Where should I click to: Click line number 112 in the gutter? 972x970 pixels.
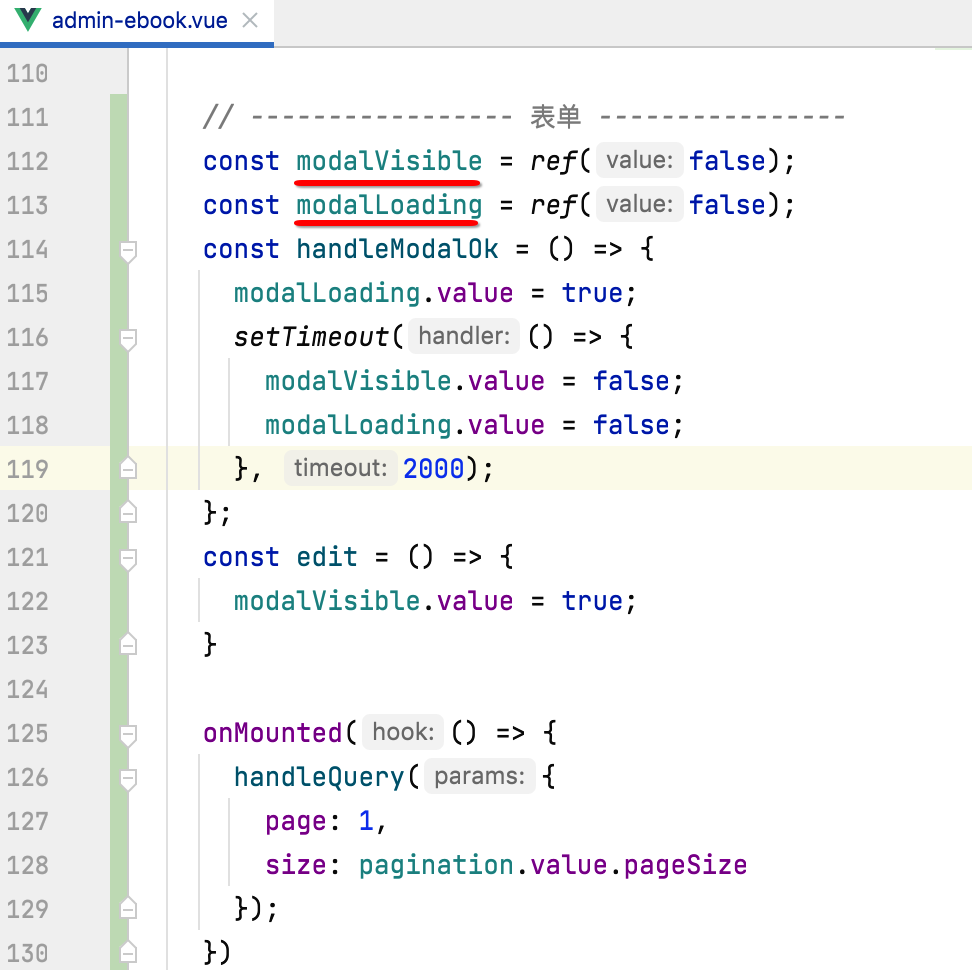pyautogui.click(x=27, y=161)
